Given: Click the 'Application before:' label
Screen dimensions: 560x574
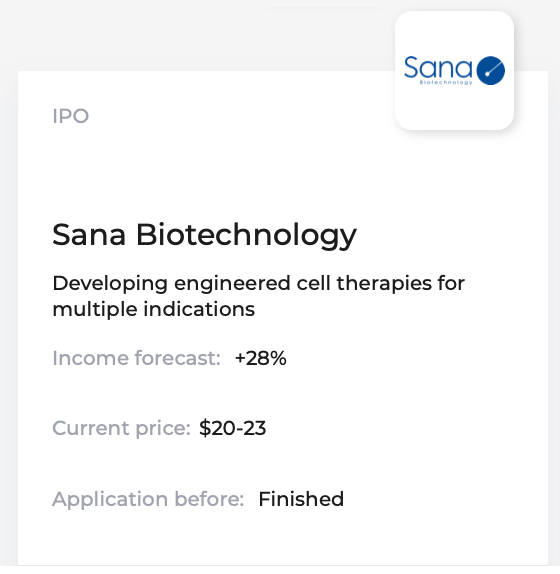Looking at the screenshot, I should 148,499.
